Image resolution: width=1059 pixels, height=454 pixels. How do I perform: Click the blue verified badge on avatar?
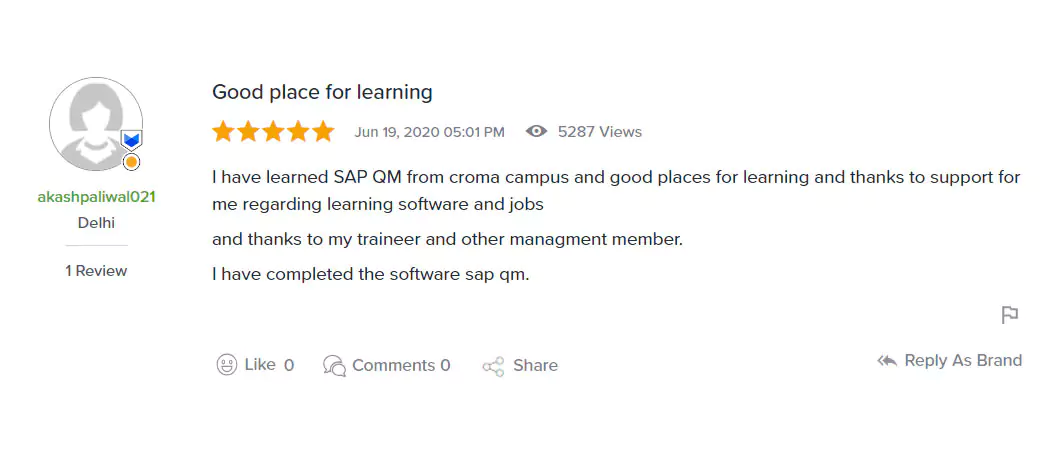(131, 140)
